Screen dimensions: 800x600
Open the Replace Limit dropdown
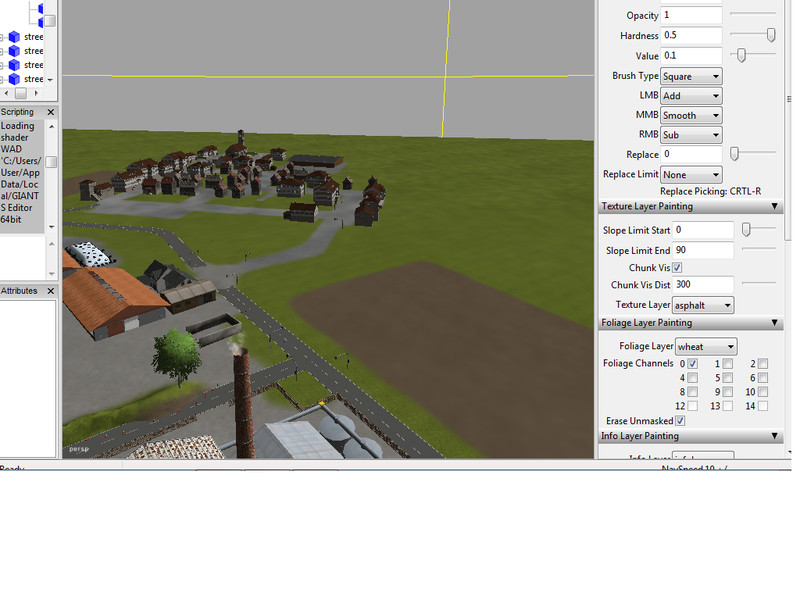tap(691, 175)
